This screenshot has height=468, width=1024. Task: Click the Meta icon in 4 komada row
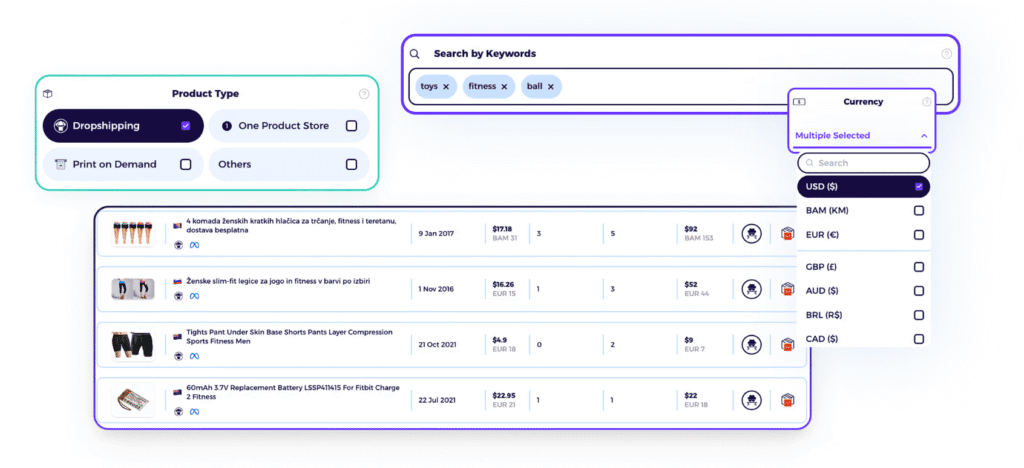pos(194,245)
